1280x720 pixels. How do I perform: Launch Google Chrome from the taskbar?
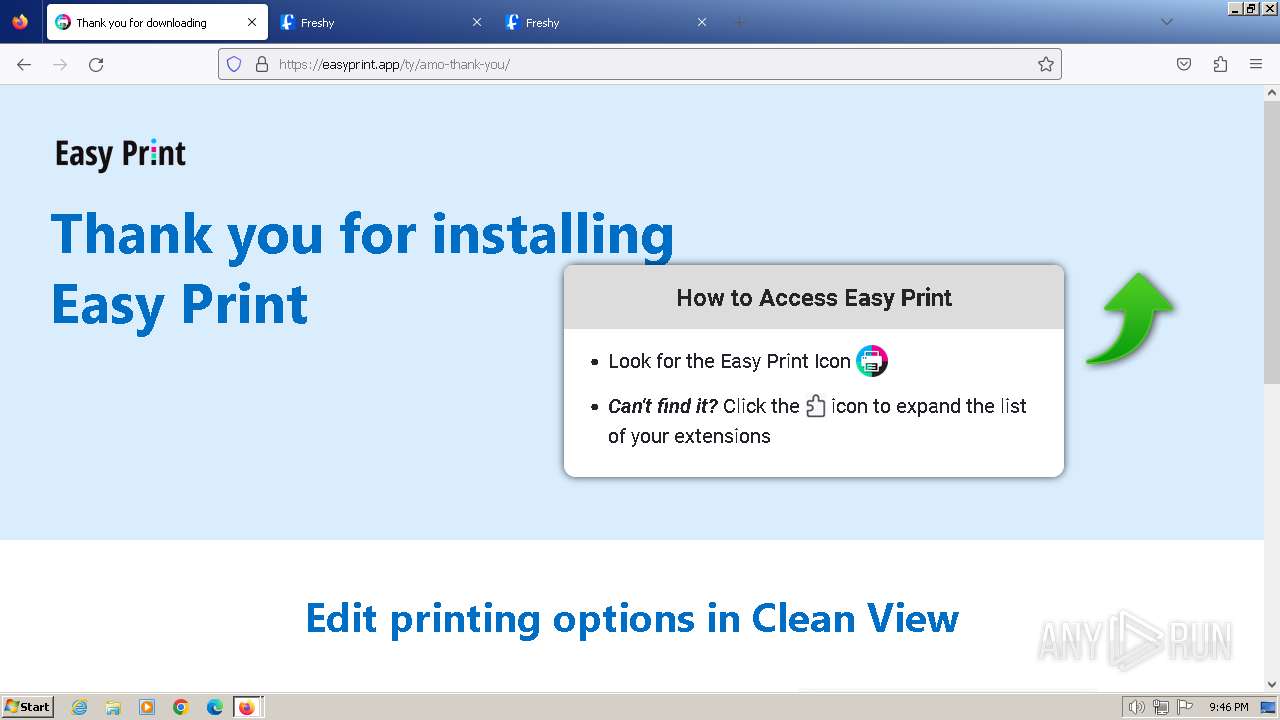pyautogui.click(x=181, y=707)
